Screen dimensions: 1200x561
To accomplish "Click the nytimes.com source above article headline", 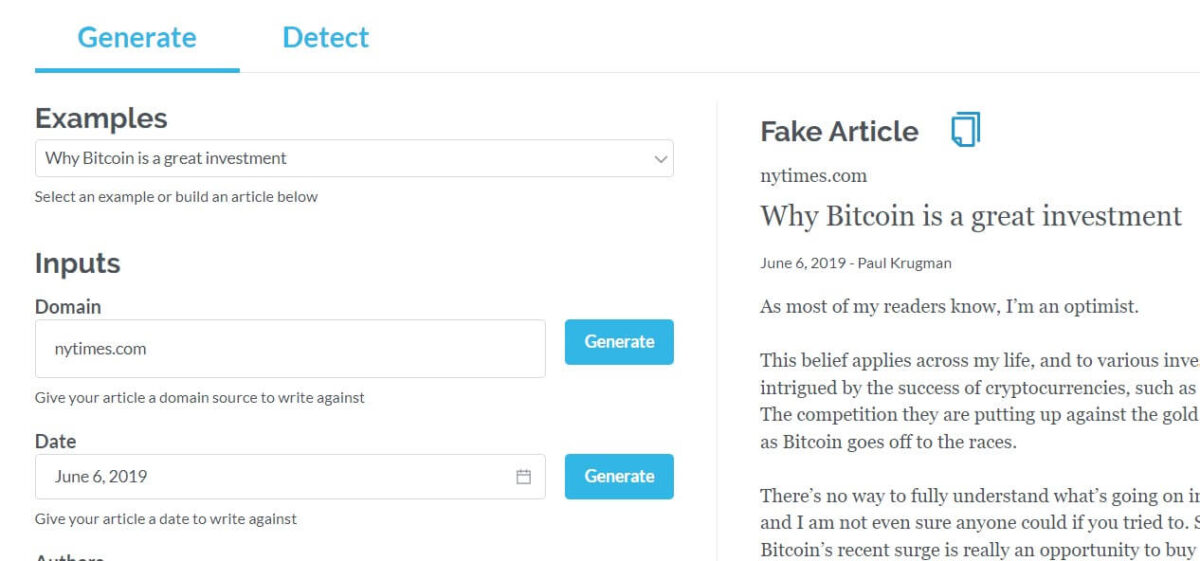I will pos(813,176).
